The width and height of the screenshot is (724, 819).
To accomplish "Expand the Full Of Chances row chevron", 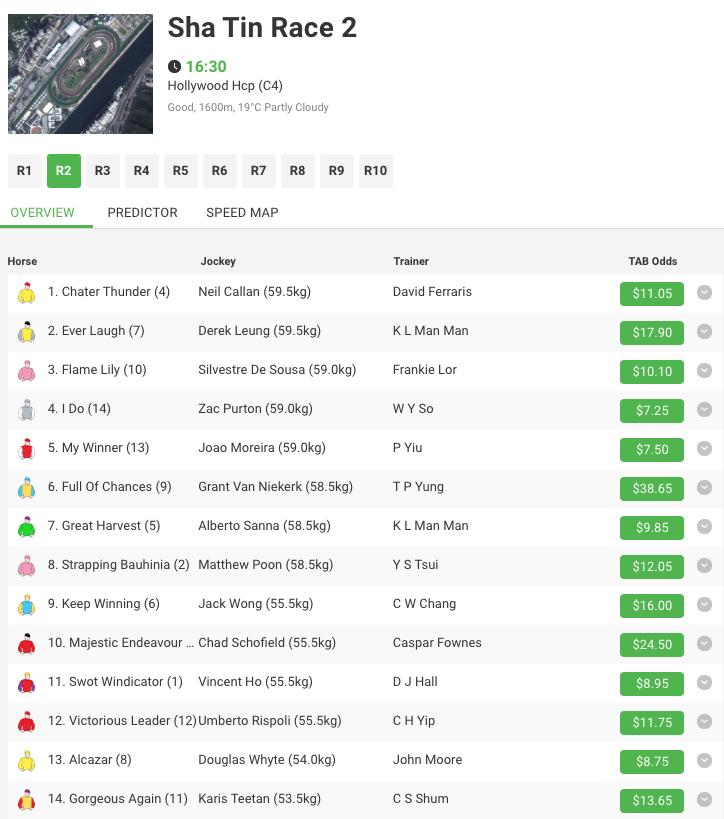I will click(704, 488).
